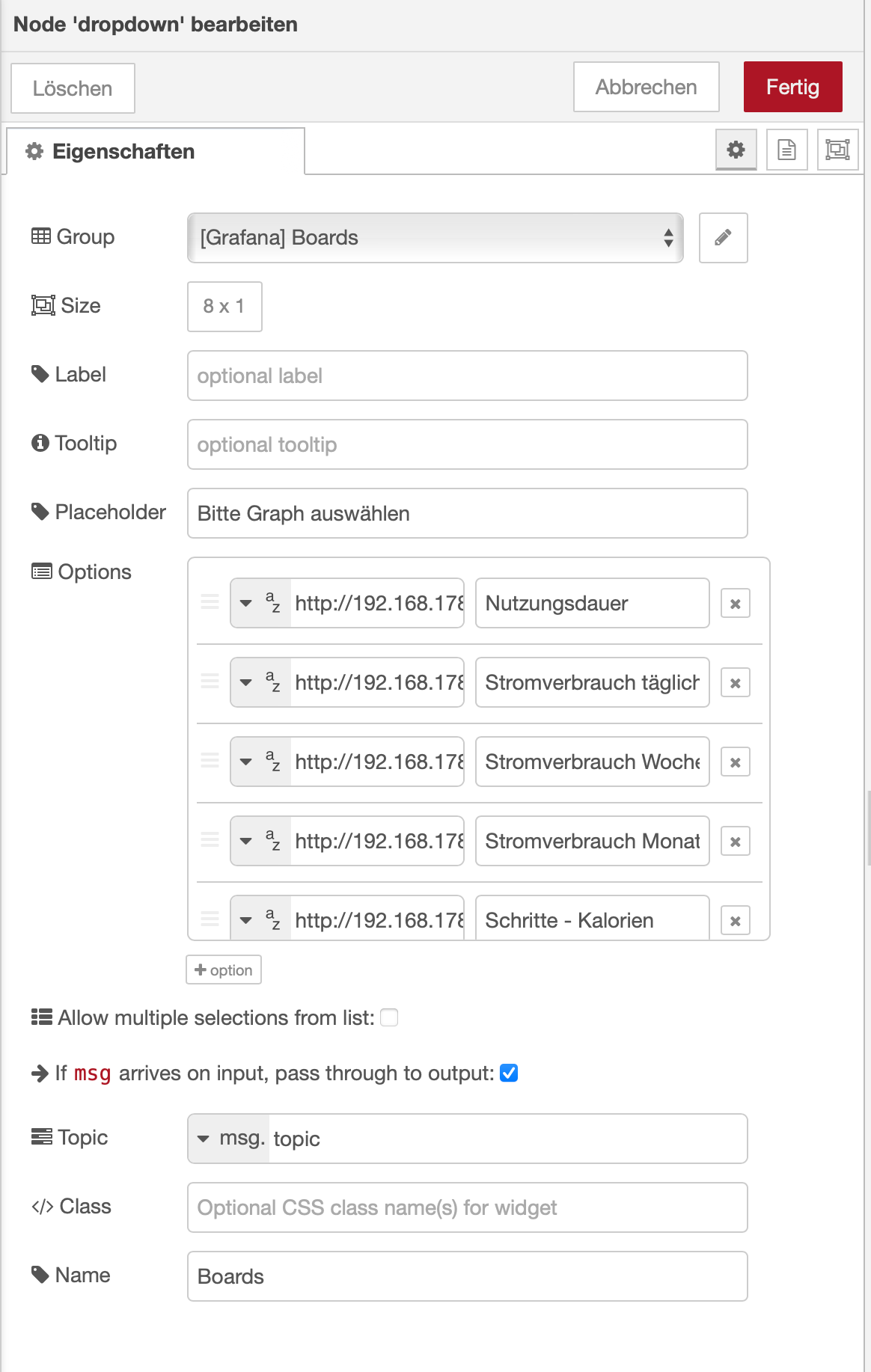Edit the URL value of Nutzungsdauer option

tap(377, 603)
